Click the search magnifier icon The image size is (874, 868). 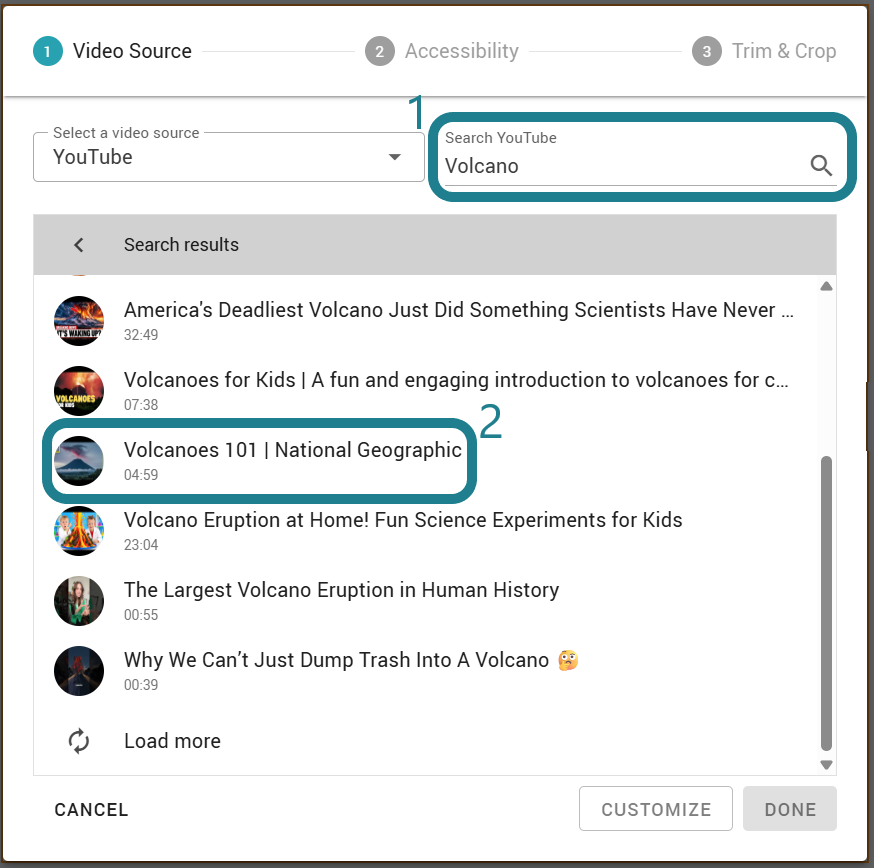(820, 166)
